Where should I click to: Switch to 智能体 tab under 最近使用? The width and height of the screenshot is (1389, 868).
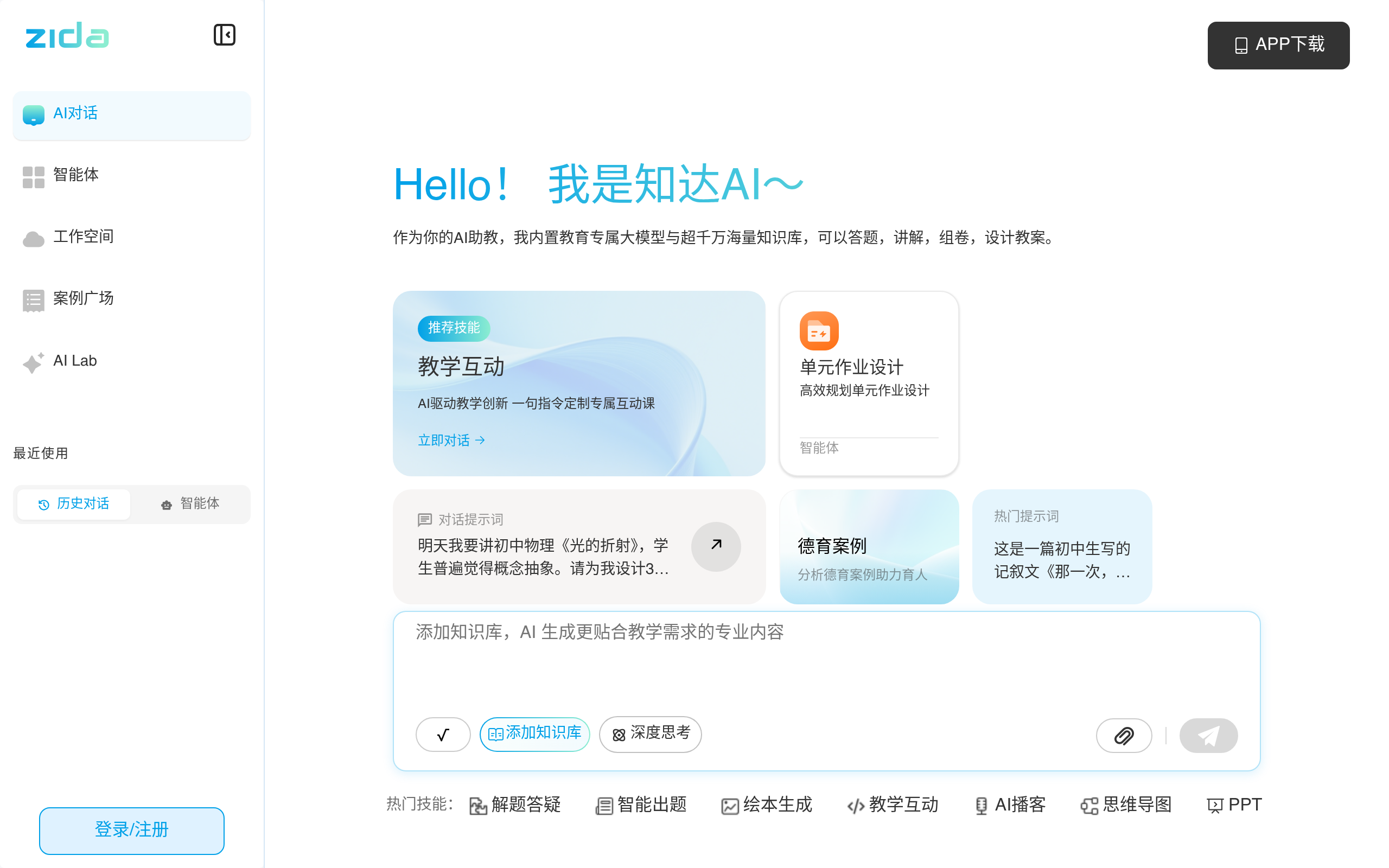click(190, 504)
